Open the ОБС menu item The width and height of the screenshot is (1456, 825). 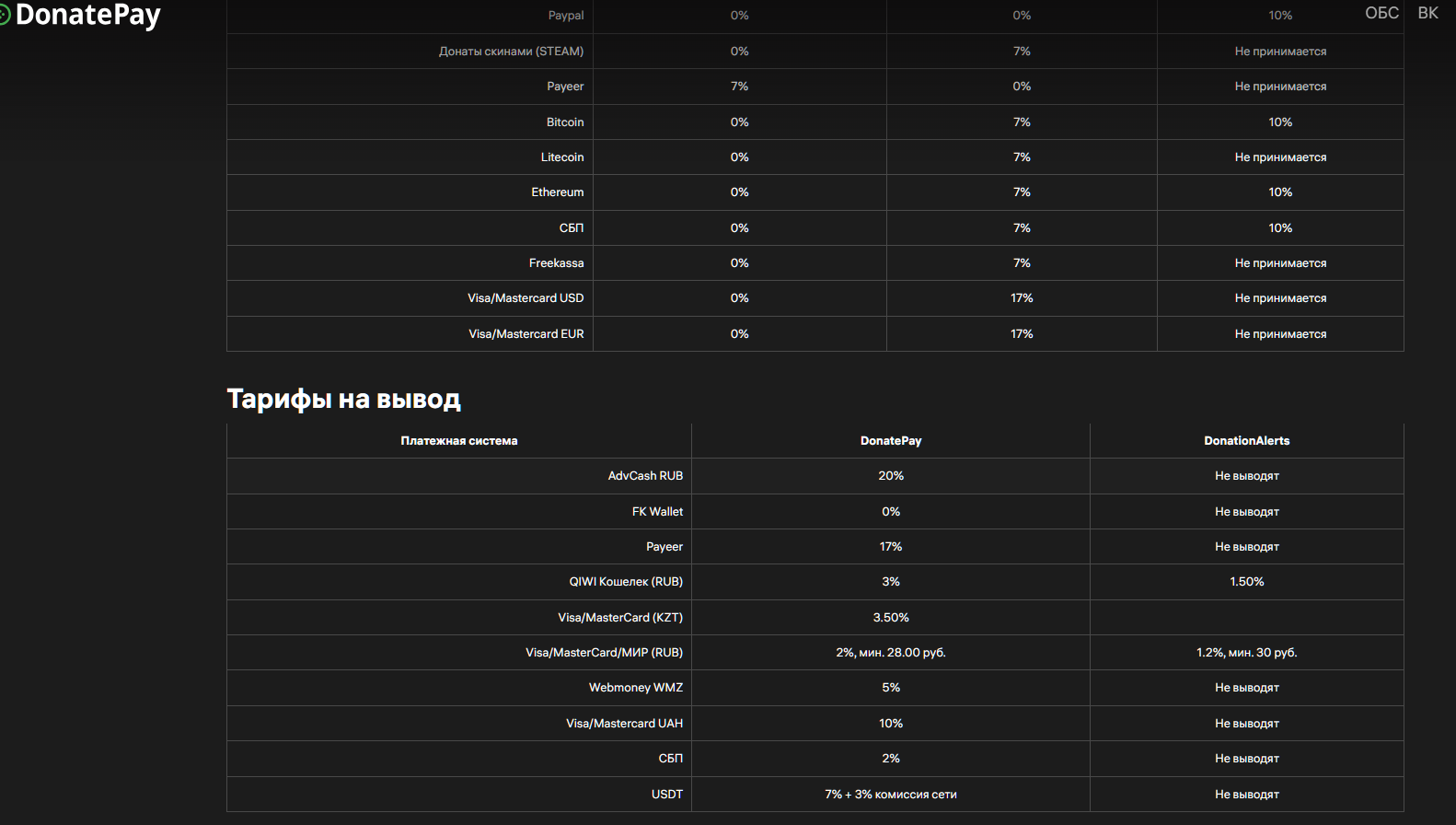1381,13
